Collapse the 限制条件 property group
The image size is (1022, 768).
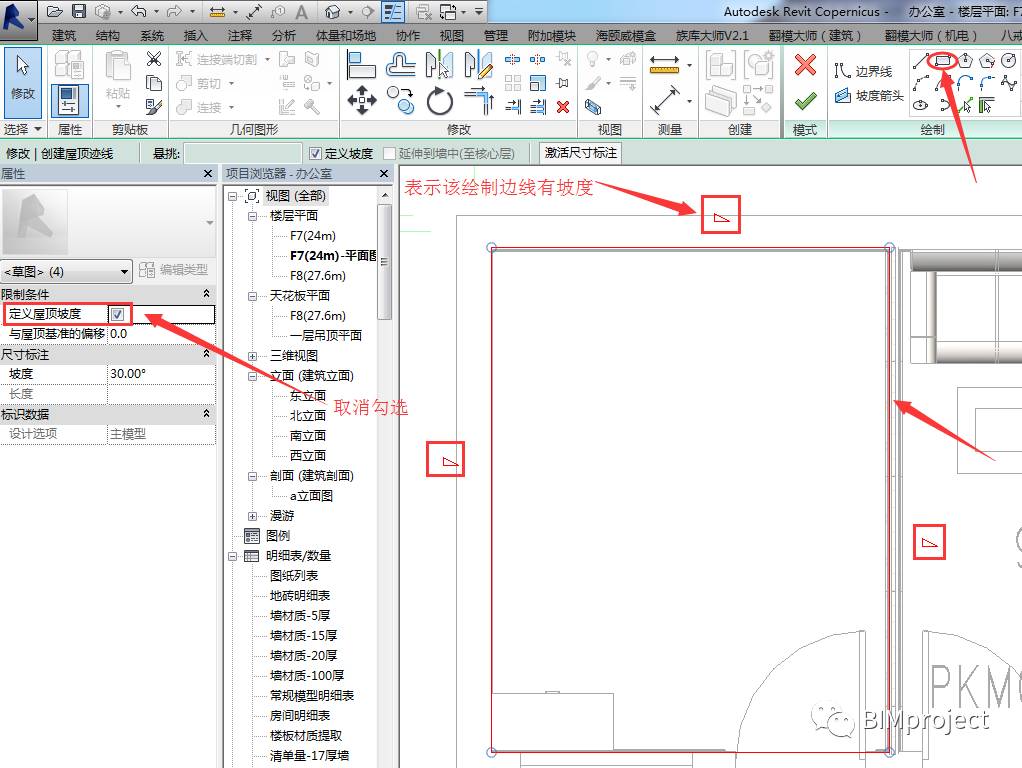coord(207,294)
